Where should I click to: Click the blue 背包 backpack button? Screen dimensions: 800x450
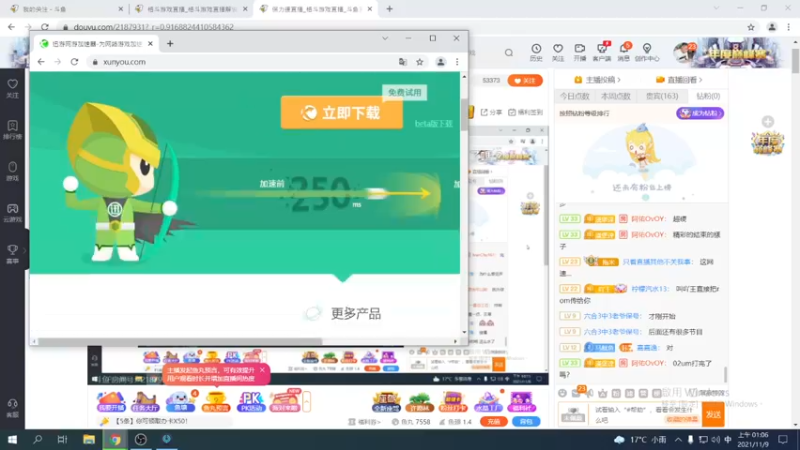526,422
